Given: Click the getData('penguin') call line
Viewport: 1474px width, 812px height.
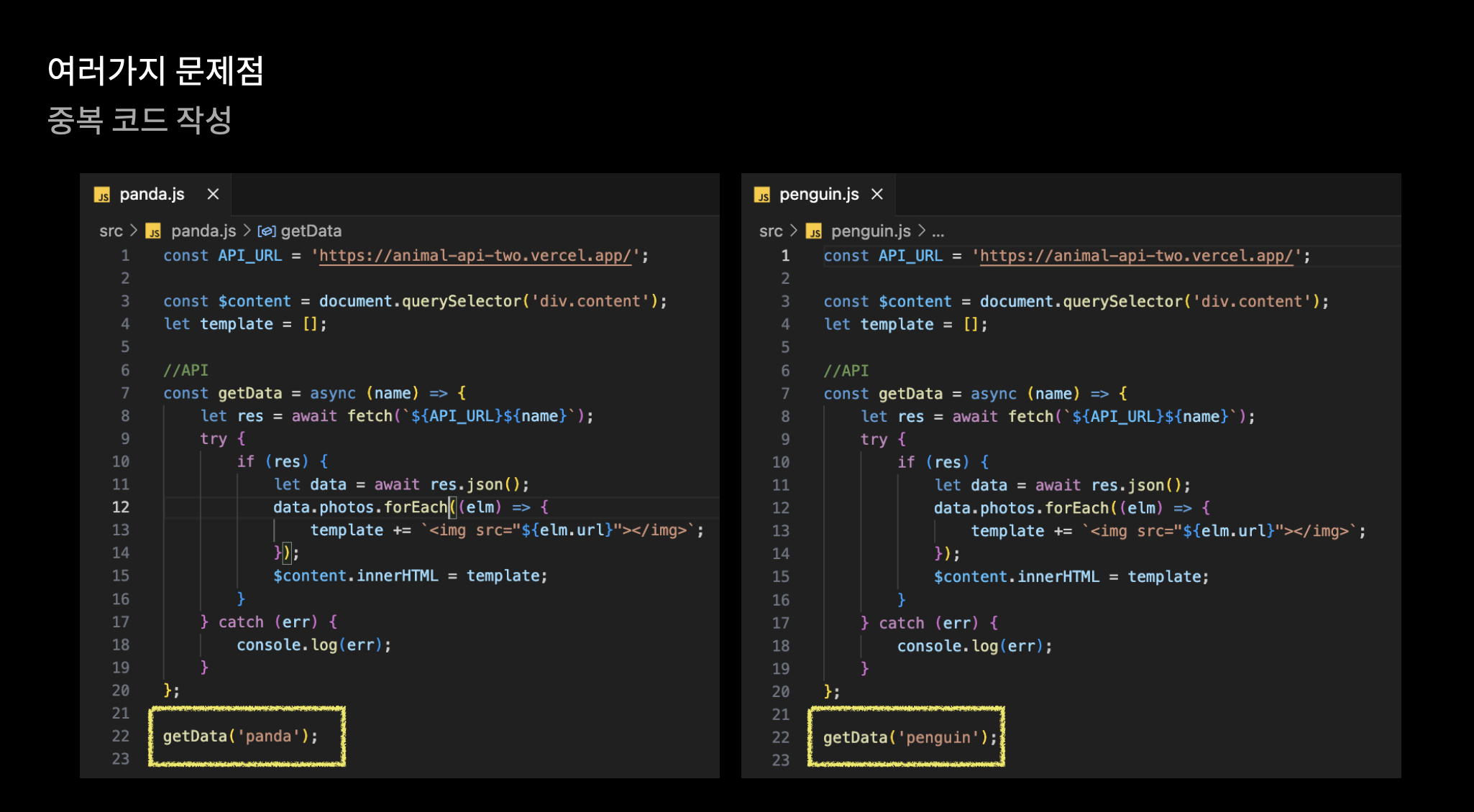Looking at the screenshot, I should 910,737.
